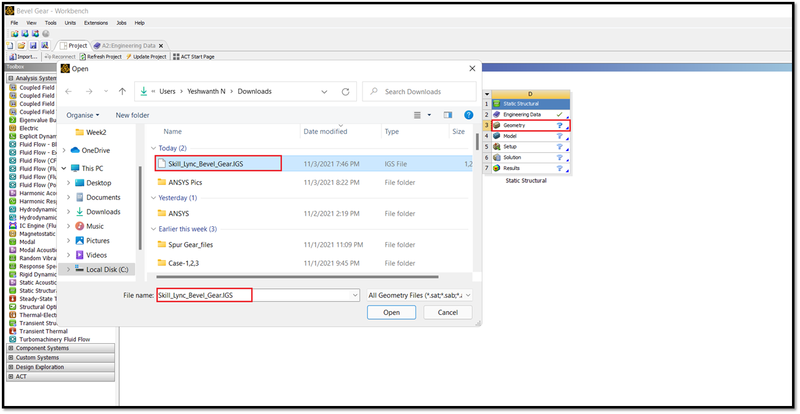
Task: Click the Import button in Workbench toolbar
Action: tap(23, 57)
